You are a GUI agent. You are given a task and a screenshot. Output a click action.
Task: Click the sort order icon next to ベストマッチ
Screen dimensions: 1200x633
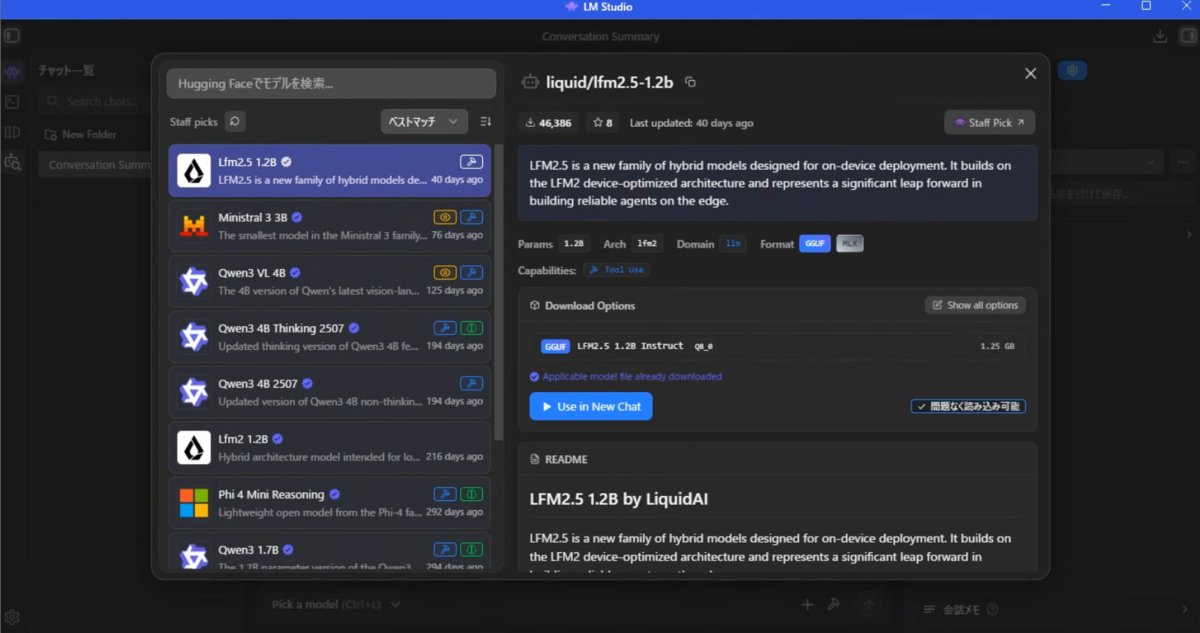click(486, 121)
